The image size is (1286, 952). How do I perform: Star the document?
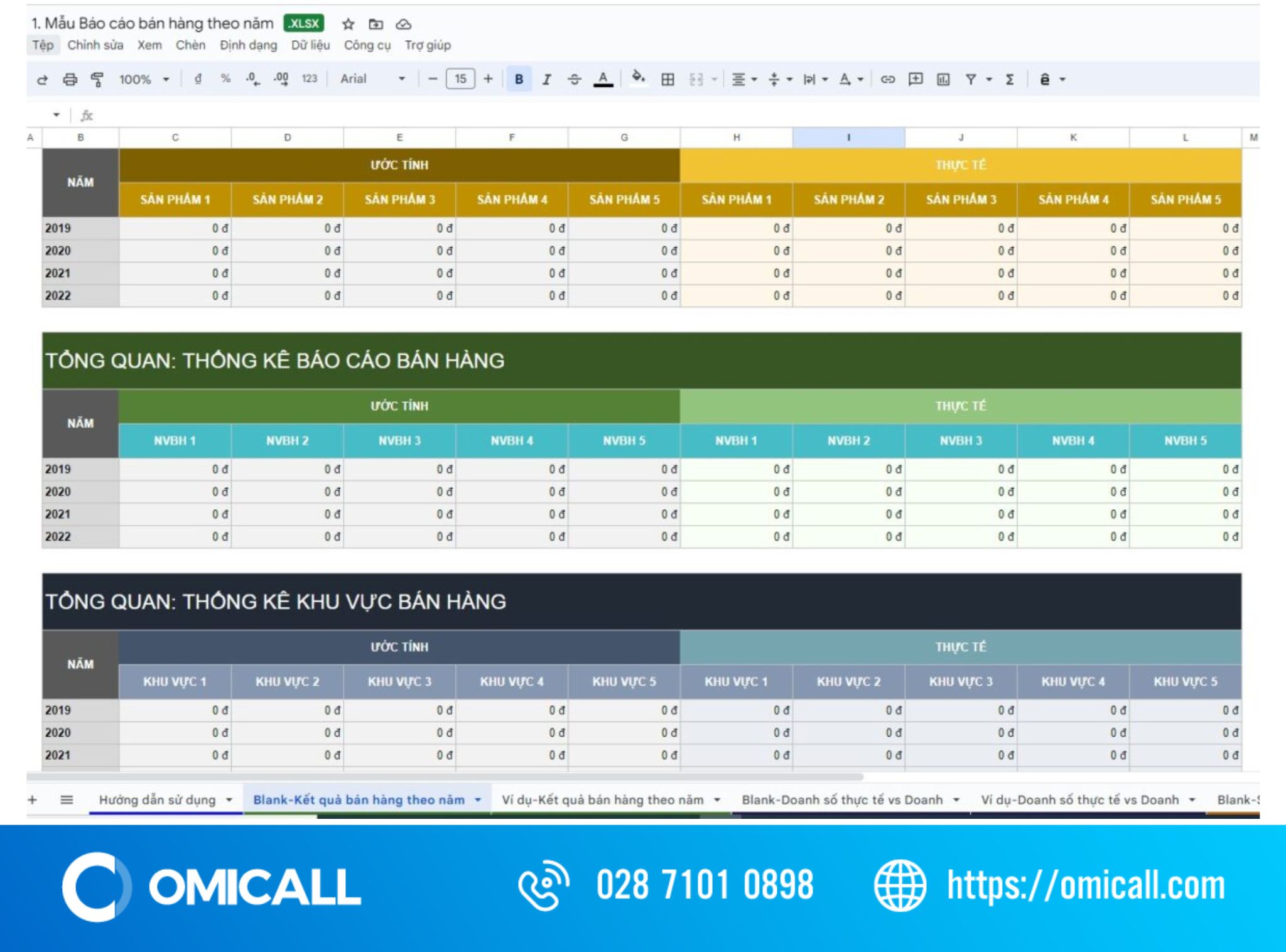tap(349, 24)
